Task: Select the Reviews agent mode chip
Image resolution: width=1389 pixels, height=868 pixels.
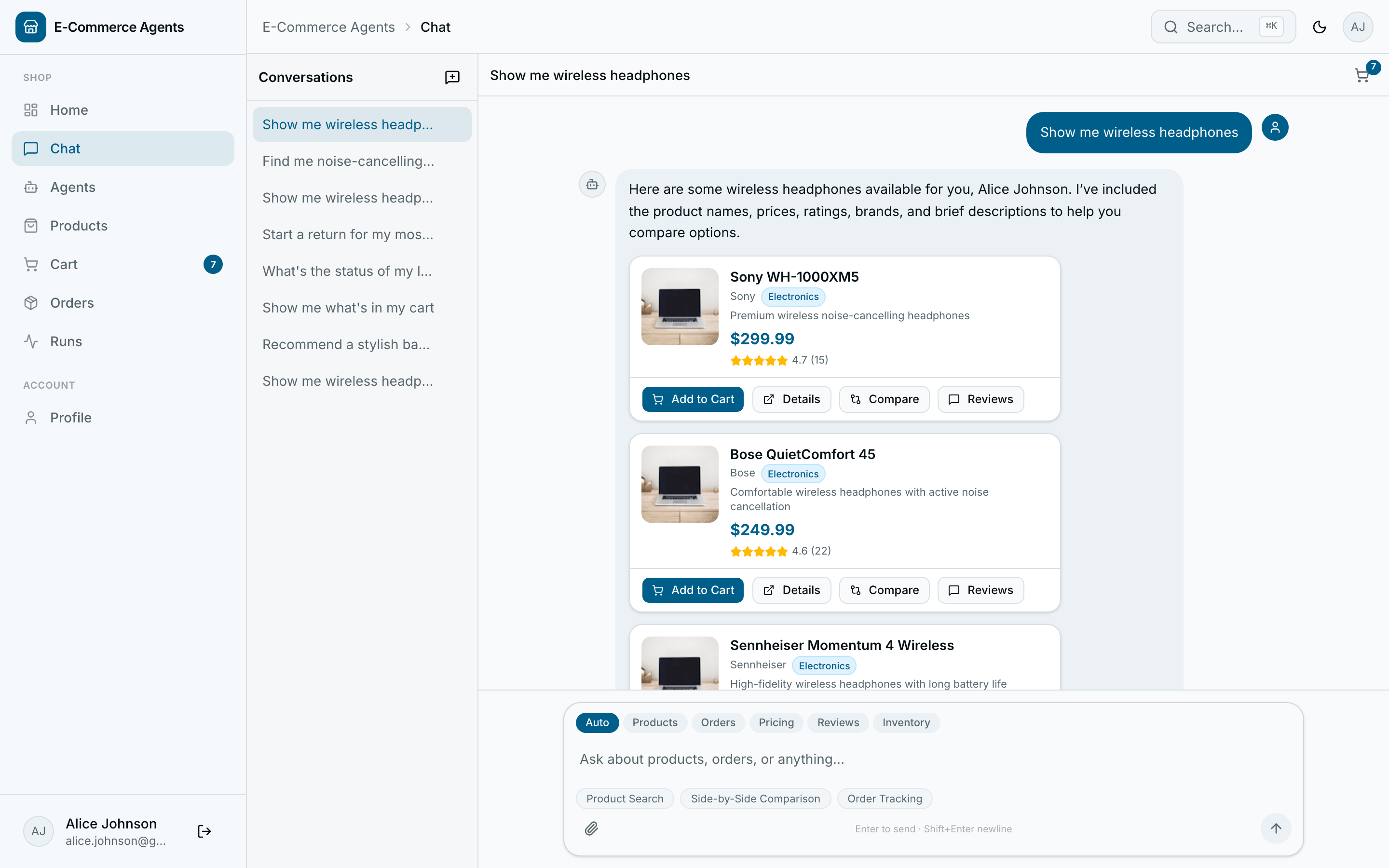Action: pos(838,722)
